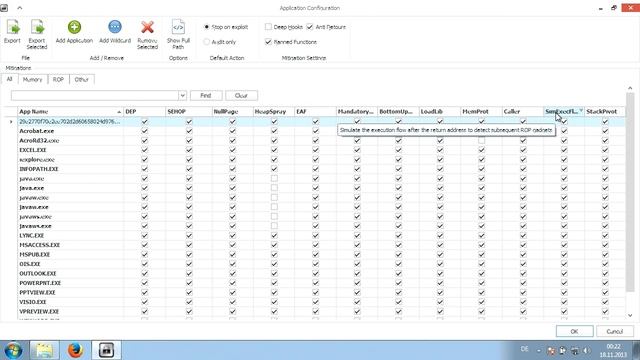
Task: Click the Remove Selected red X icon
Action: [147, 27]
